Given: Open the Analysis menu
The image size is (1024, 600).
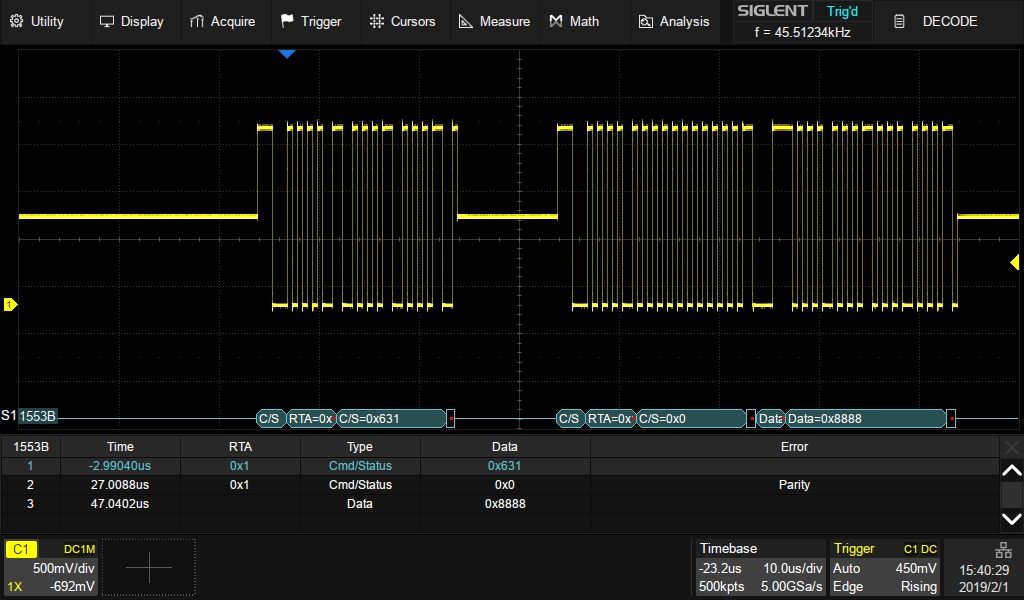Looking at the screenshot, I should pos(674,21).
